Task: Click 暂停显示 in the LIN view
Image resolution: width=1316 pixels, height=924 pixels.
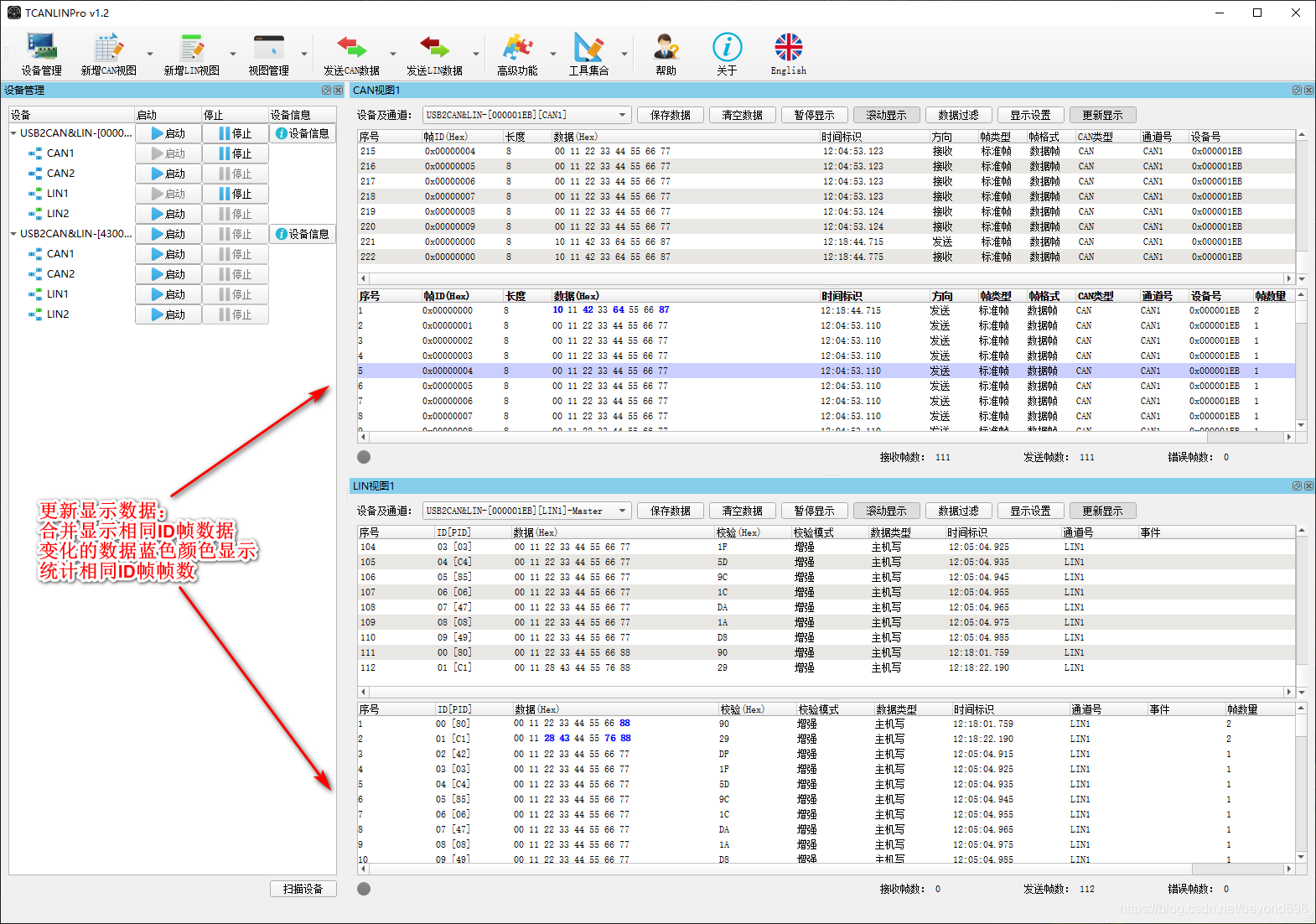Action: [x=814, y=511]
